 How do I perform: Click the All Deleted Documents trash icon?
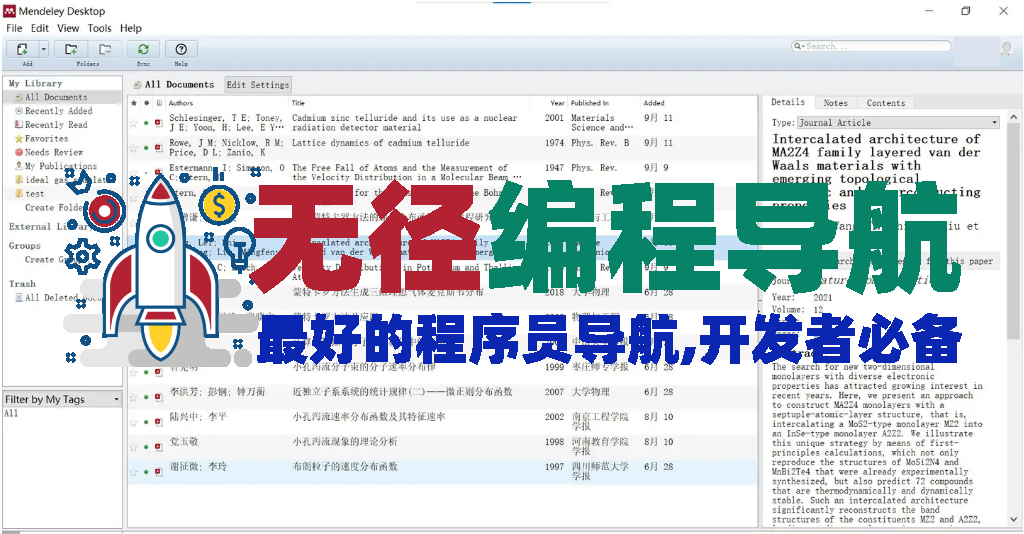click(19, 298)
